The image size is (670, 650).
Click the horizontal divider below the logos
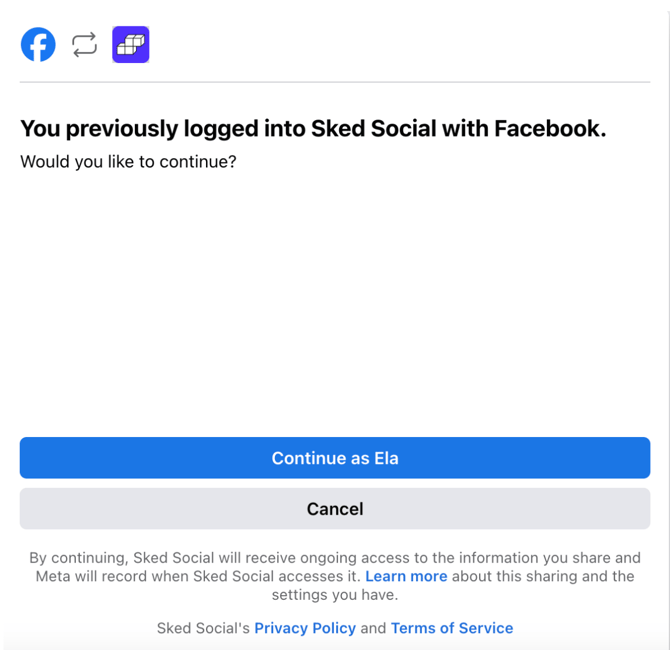pos(335,82)
